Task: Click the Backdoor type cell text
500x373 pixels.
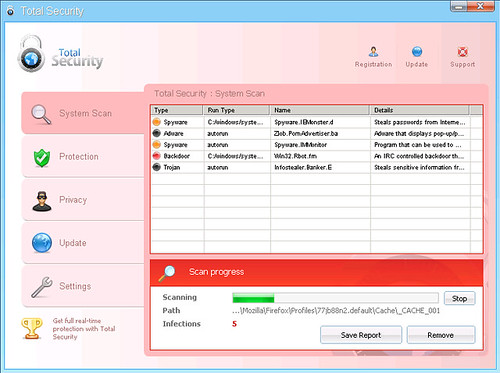Action: 176,156
